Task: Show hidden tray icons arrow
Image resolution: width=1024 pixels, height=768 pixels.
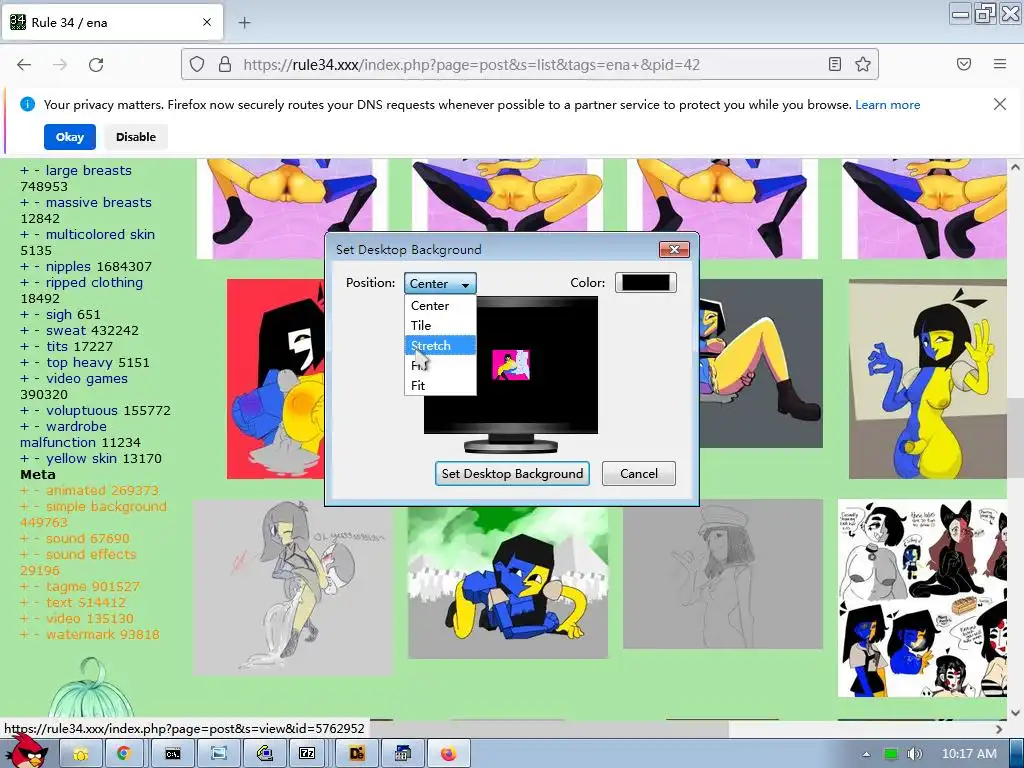Action: 866,754
